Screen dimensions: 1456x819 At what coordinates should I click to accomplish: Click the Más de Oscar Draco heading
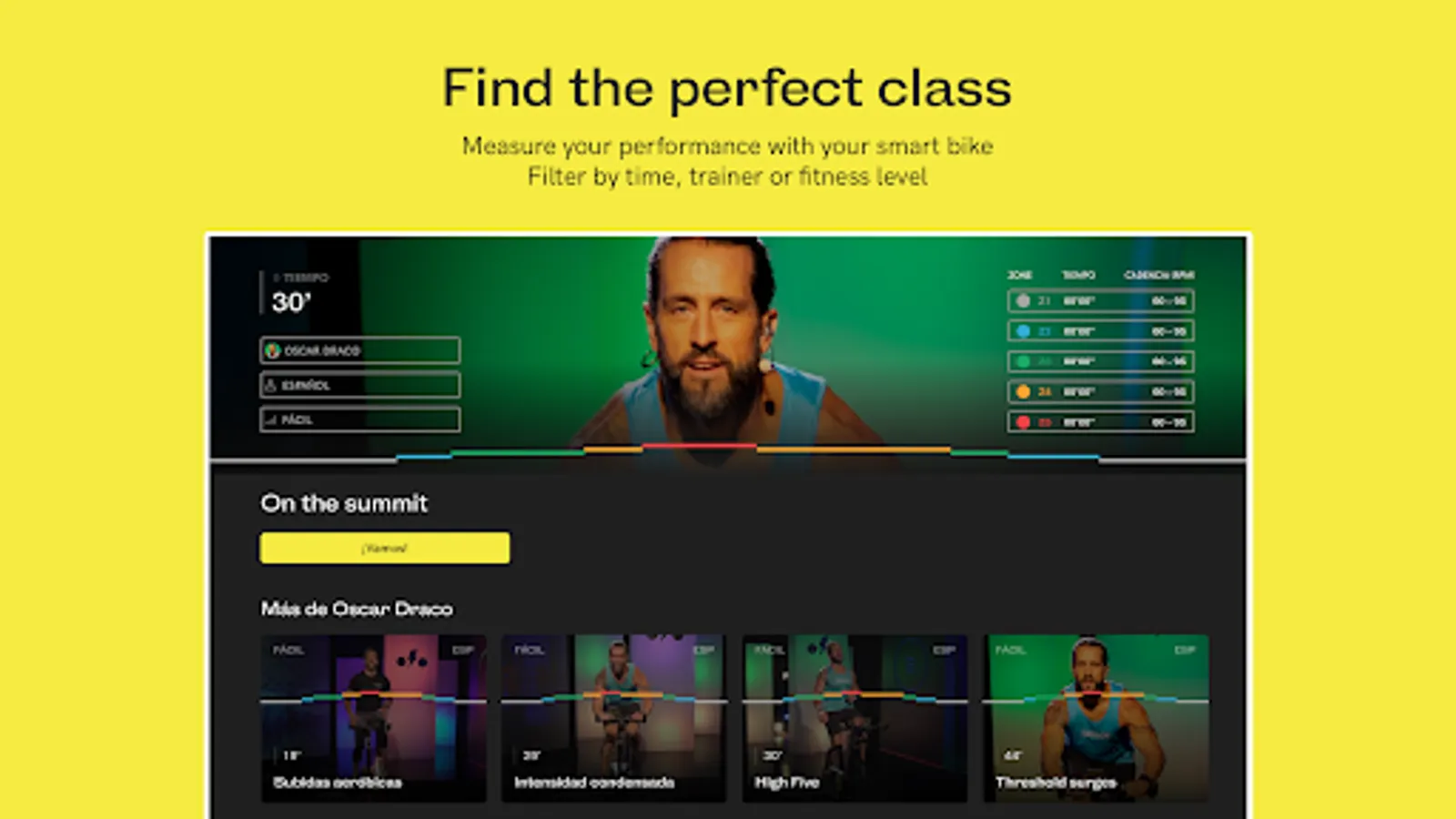(357, 609)
